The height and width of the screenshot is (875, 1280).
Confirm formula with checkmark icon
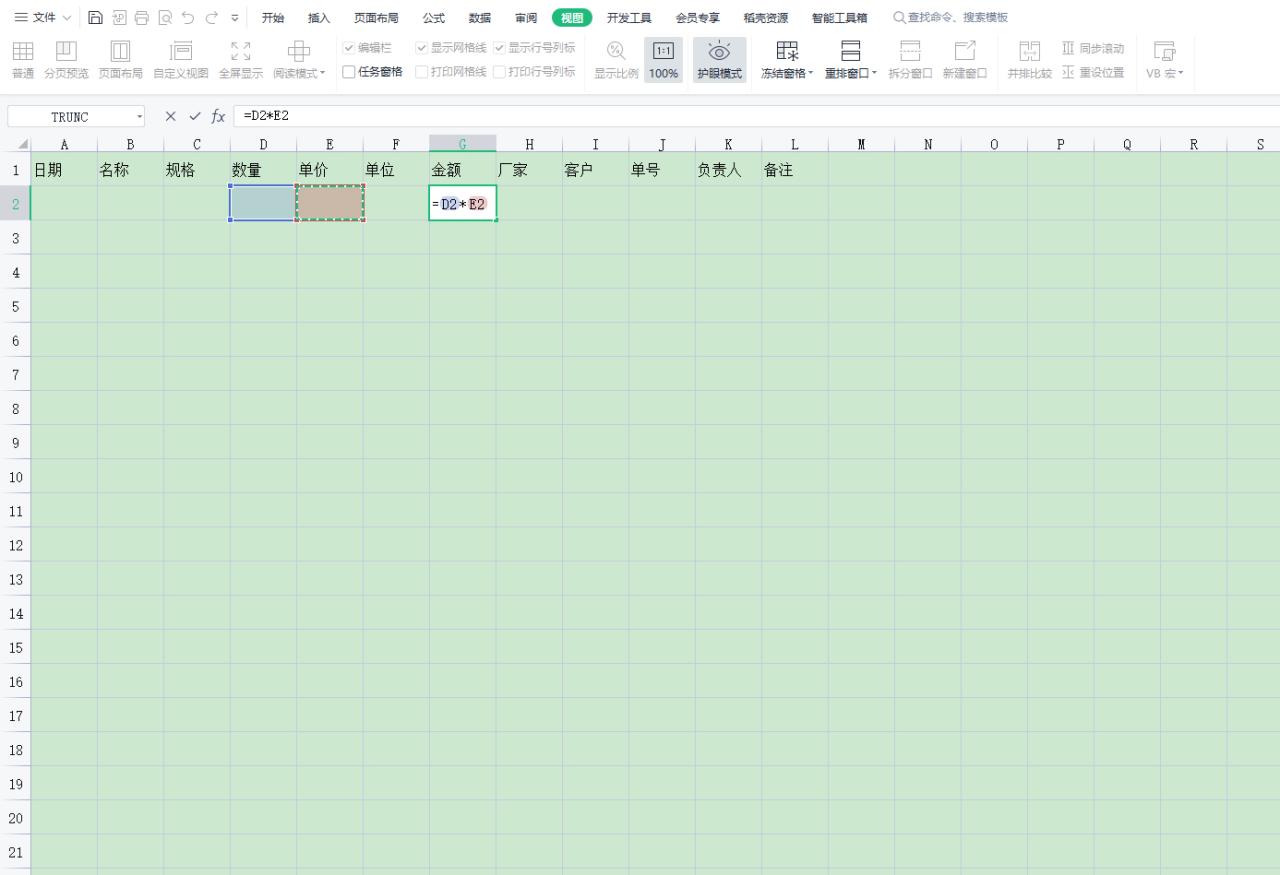pos(195,116)
